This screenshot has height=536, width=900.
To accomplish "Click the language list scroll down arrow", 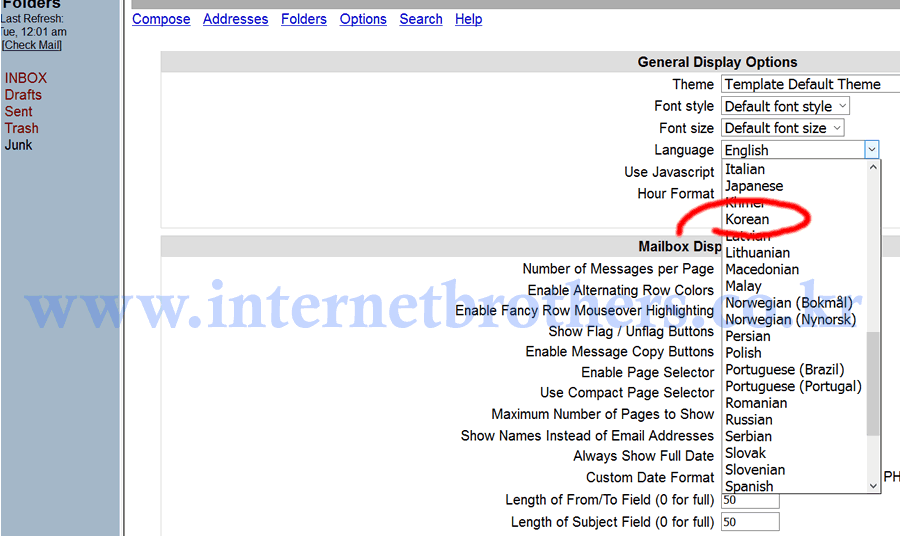I will point(873,485).
